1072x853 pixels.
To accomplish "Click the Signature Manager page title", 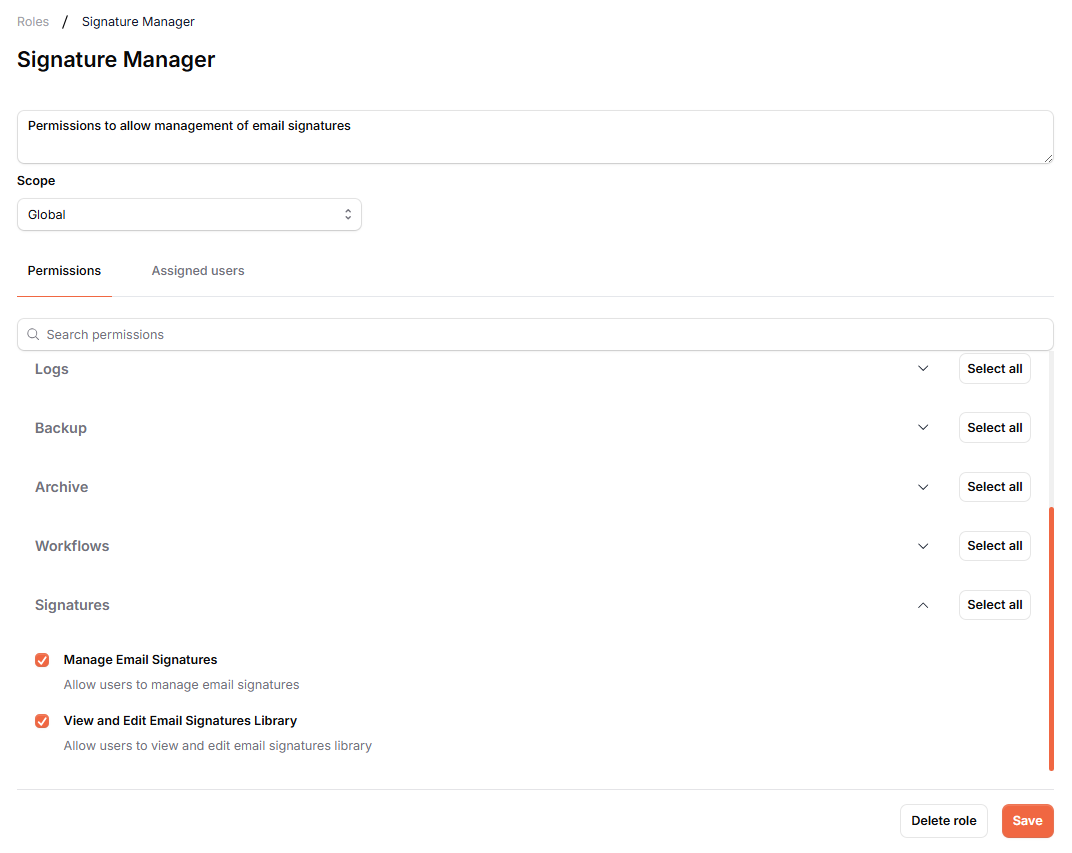I will (x=116, y=59).
